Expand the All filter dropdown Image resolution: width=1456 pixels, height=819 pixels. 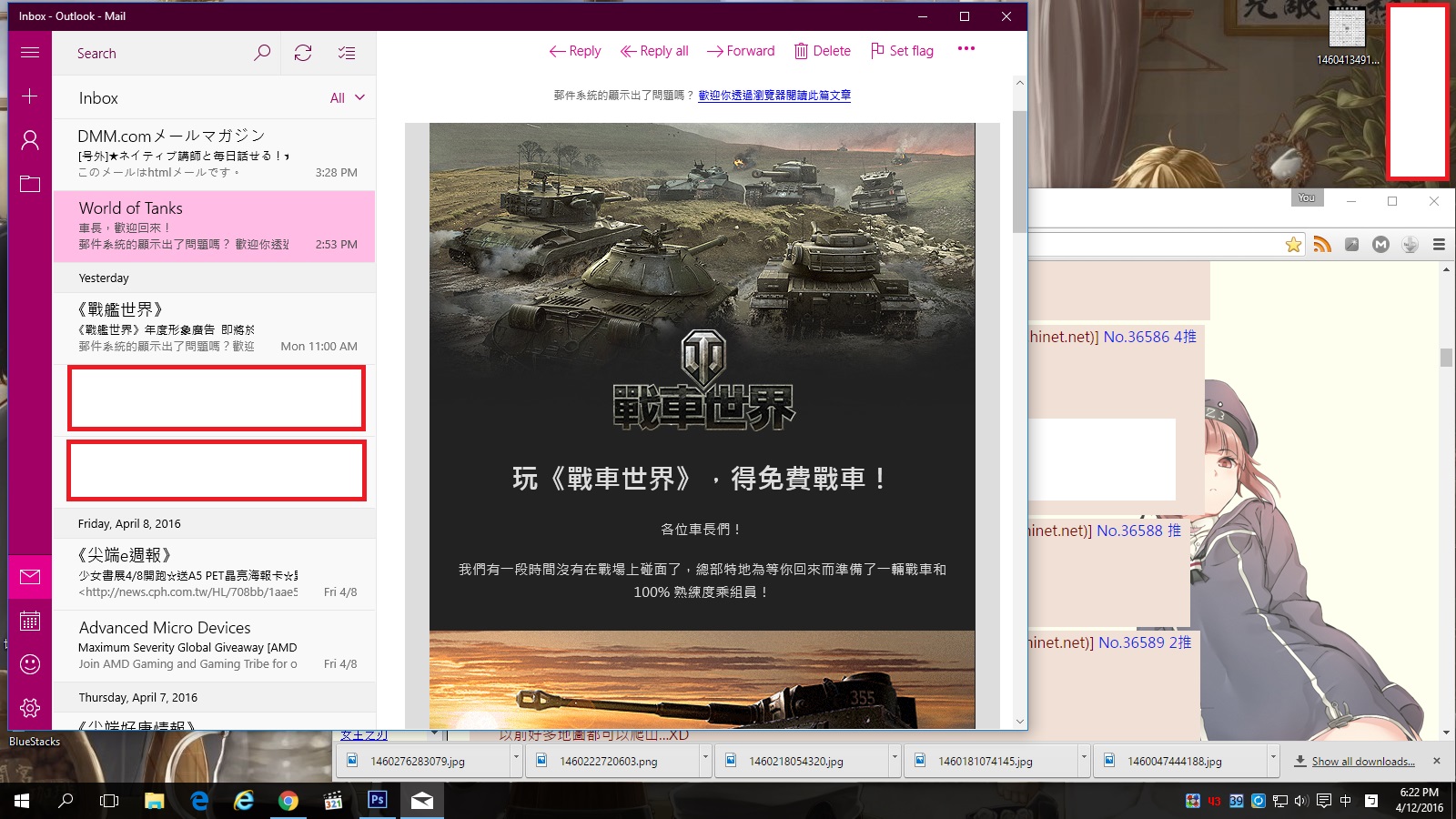pyautogui.click(x=348, y=97)
